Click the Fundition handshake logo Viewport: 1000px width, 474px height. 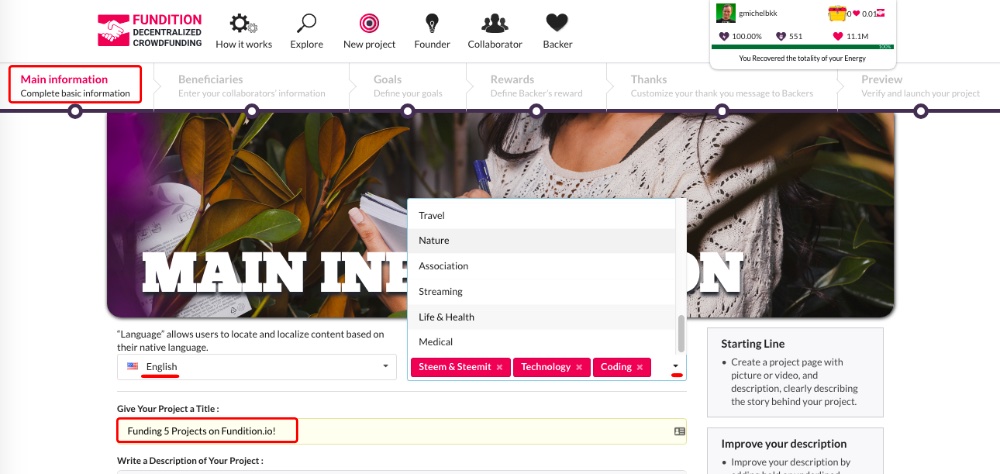114,30
